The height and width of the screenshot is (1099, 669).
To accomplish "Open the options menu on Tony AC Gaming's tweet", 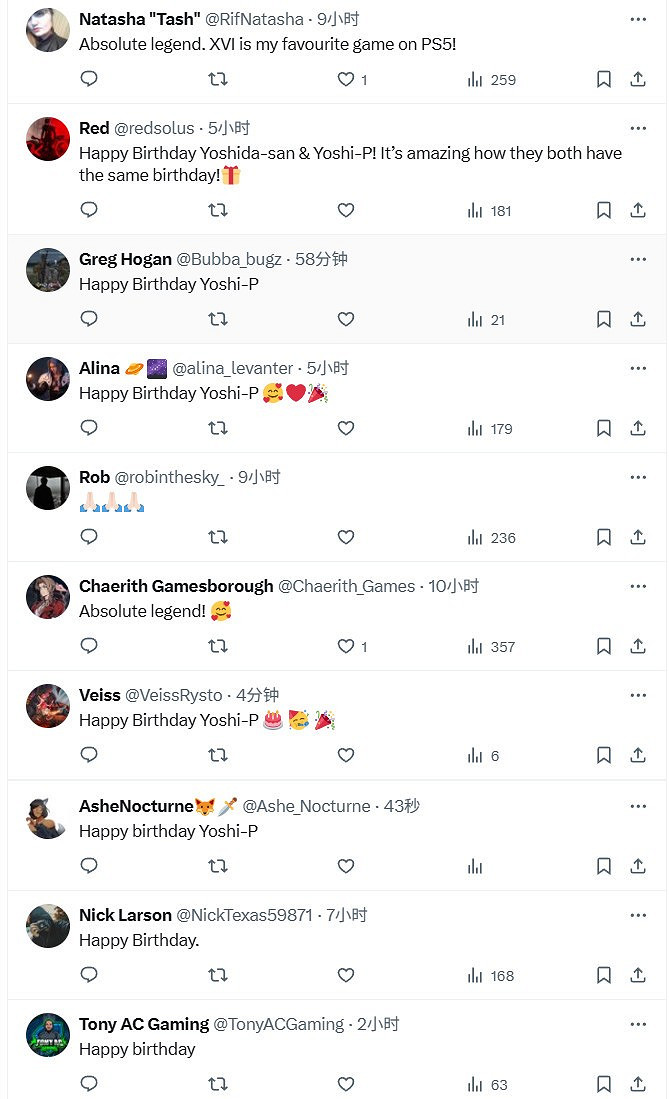I will pos(638,1024).
